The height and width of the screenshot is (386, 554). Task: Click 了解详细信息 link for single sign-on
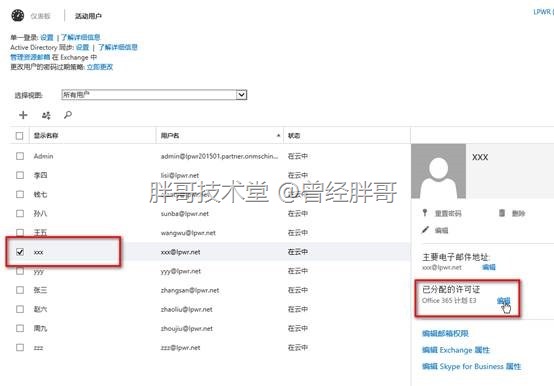tap(81, 37)
